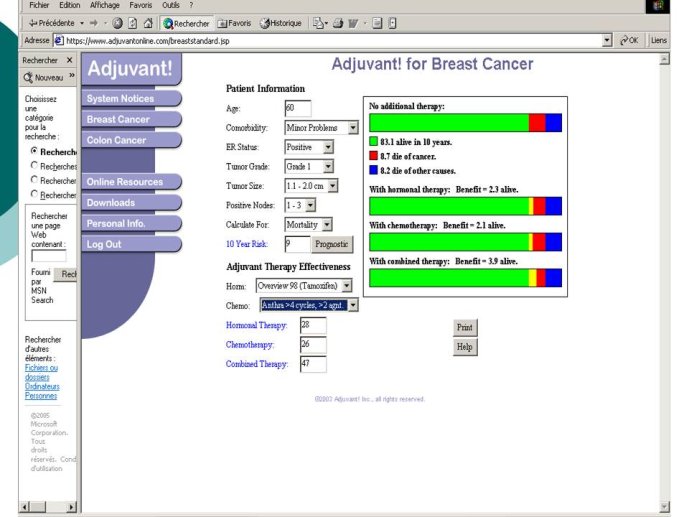Click the 10 Year Risk link label
This screenshot has height=517, width=689.
point(247,244)
